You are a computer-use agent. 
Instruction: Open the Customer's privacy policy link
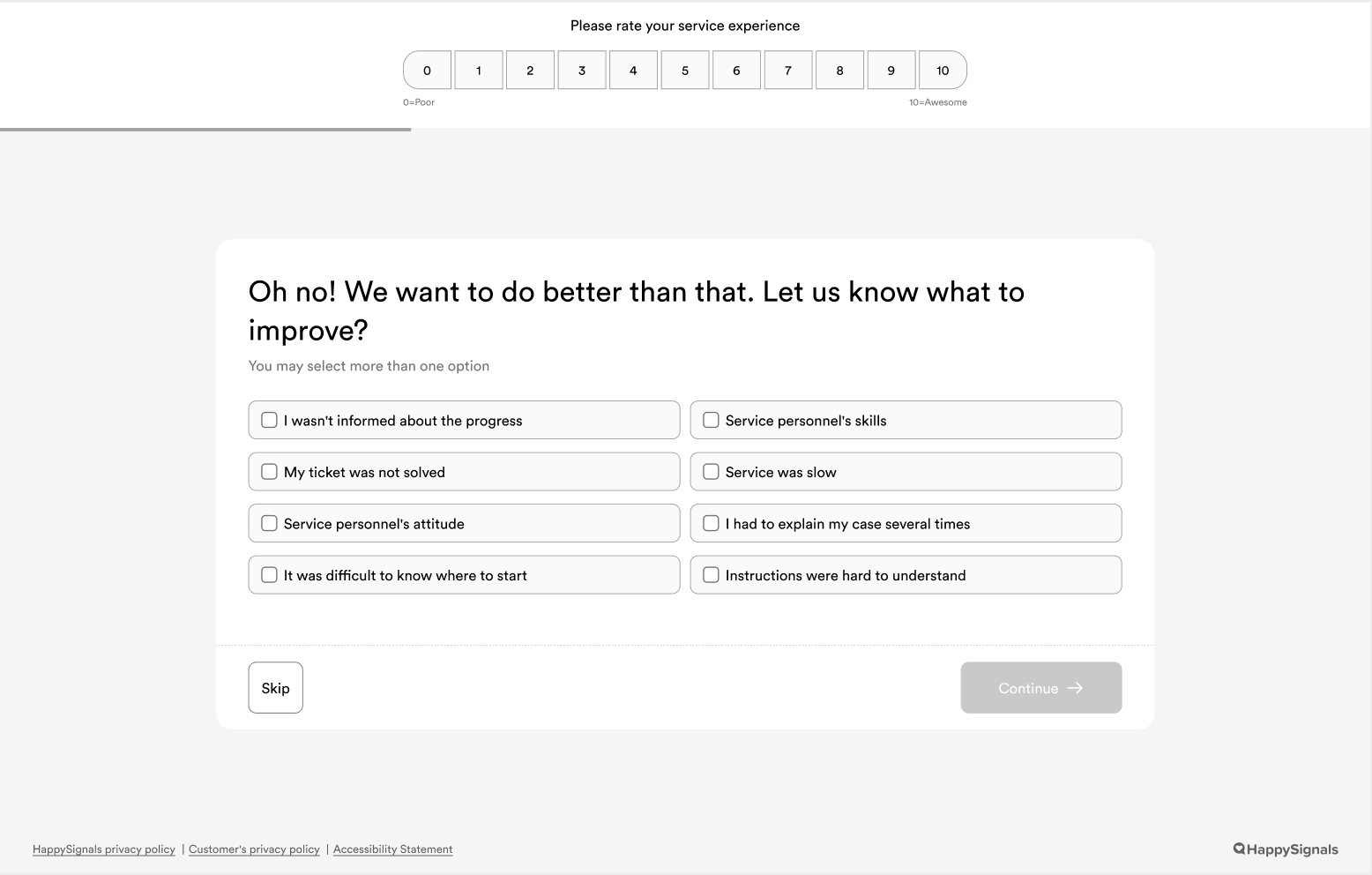(x=254, y=849)
